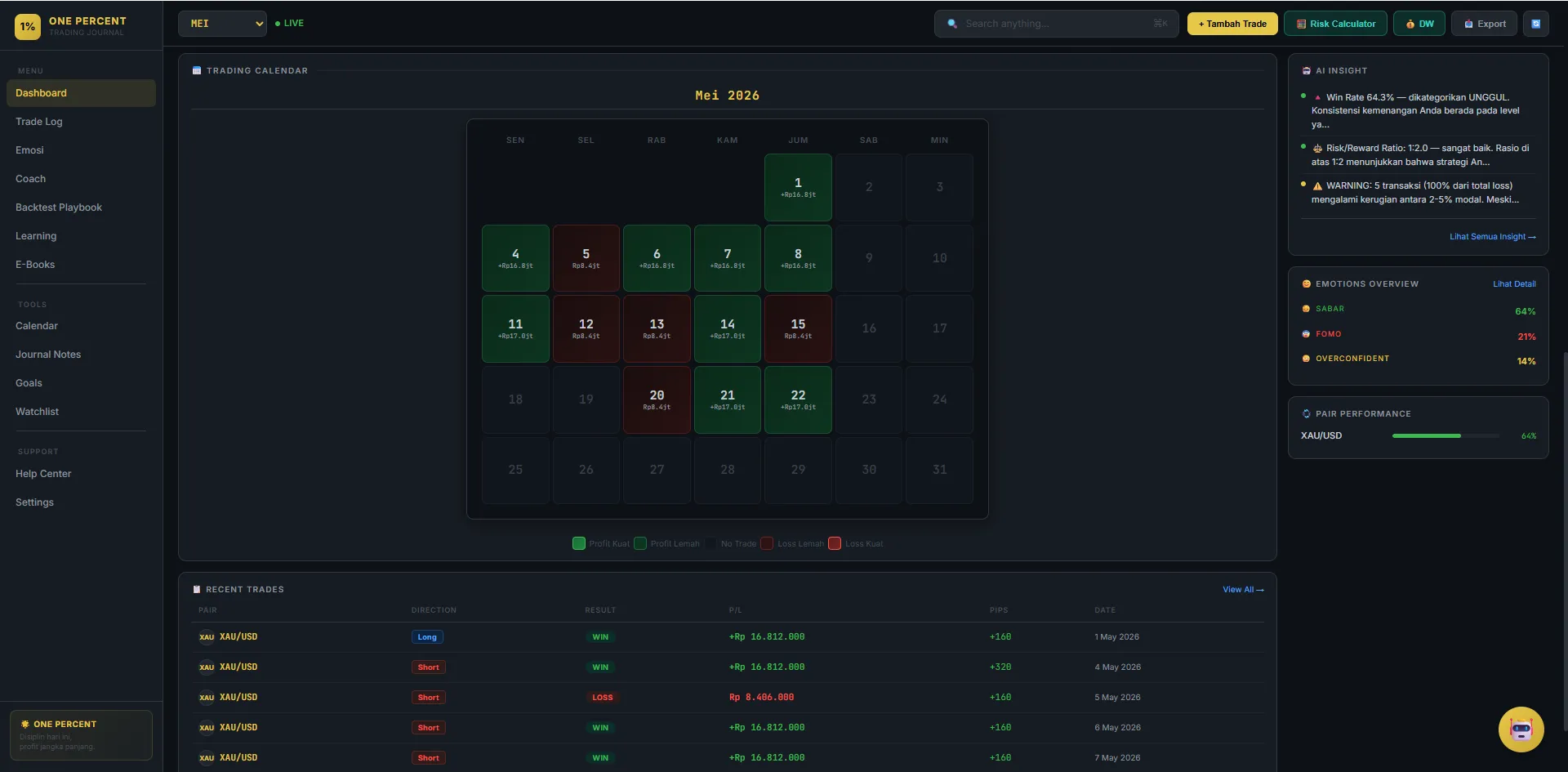Select calendar day 15
This screenshot has height=772, width=1568.
pyautogui.click(x=798, y=328)
